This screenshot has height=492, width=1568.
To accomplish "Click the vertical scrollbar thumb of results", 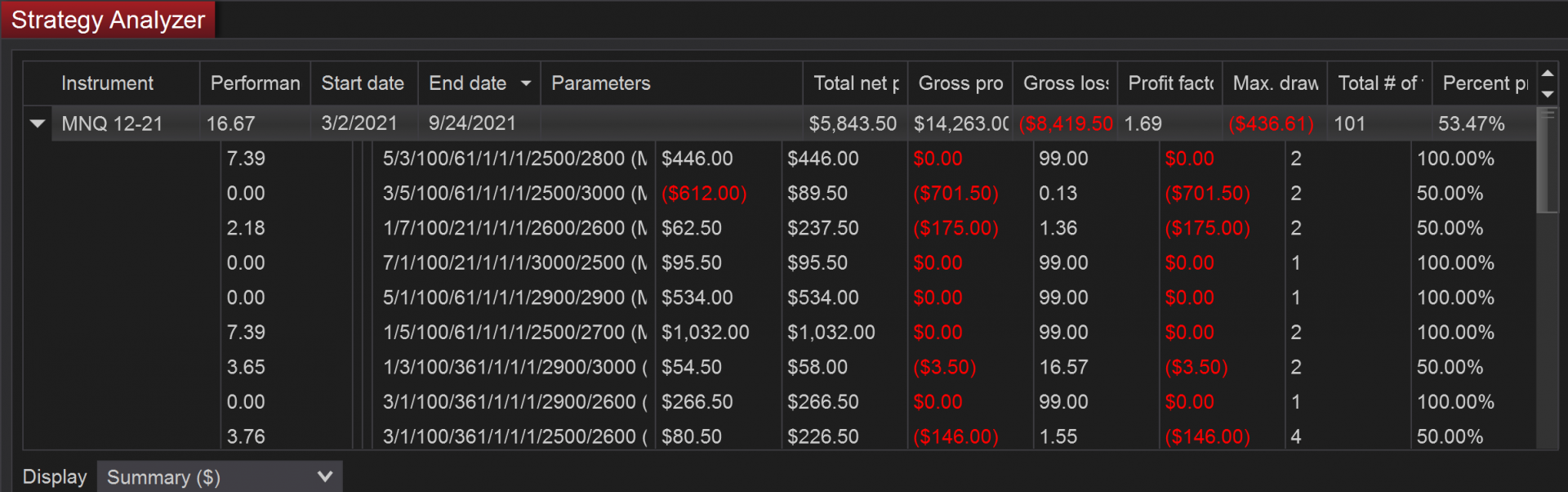I will coord(1547,163).
